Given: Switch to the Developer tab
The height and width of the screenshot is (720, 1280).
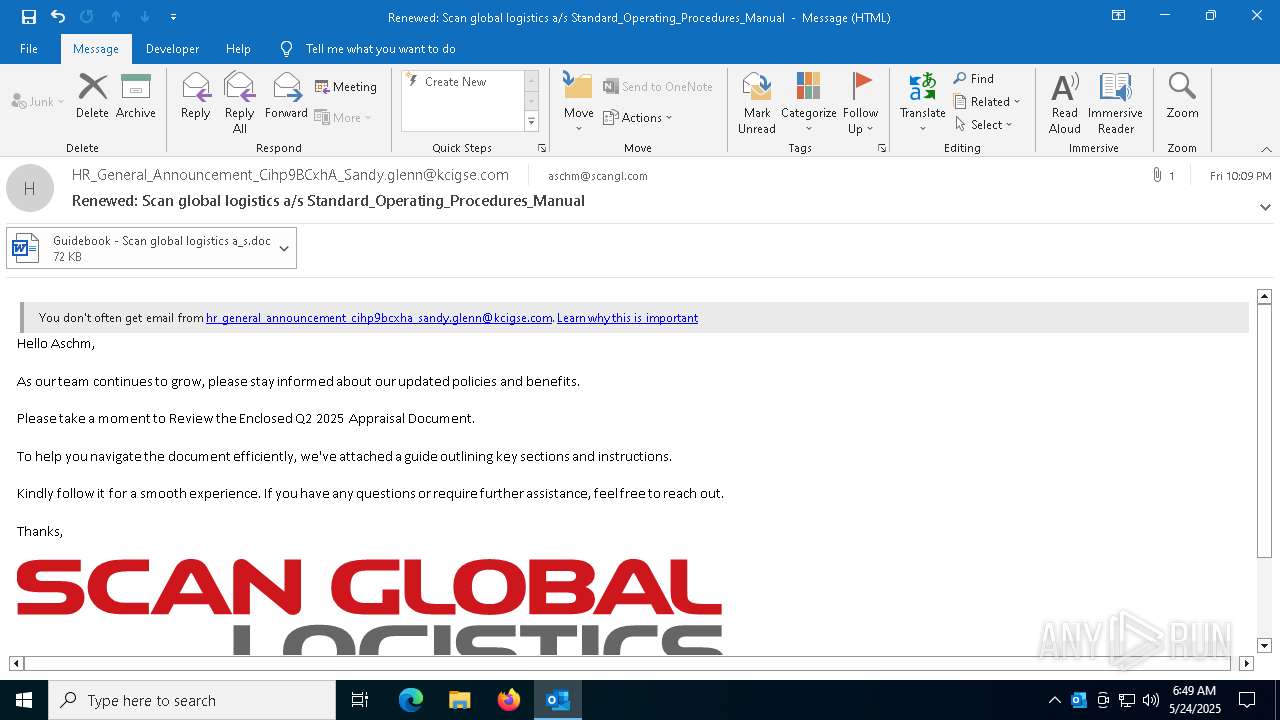Looking at the screenshot, I should pyautogui.click(x=172, y=48).
